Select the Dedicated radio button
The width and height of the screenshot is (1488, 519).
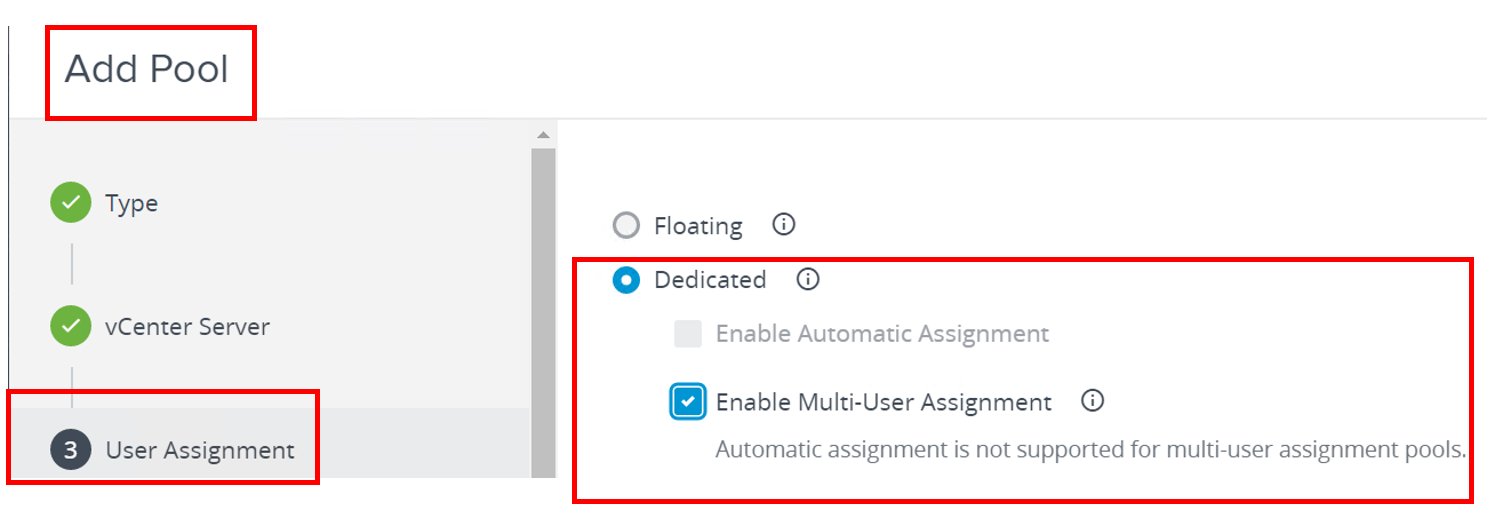pos(626,280)
